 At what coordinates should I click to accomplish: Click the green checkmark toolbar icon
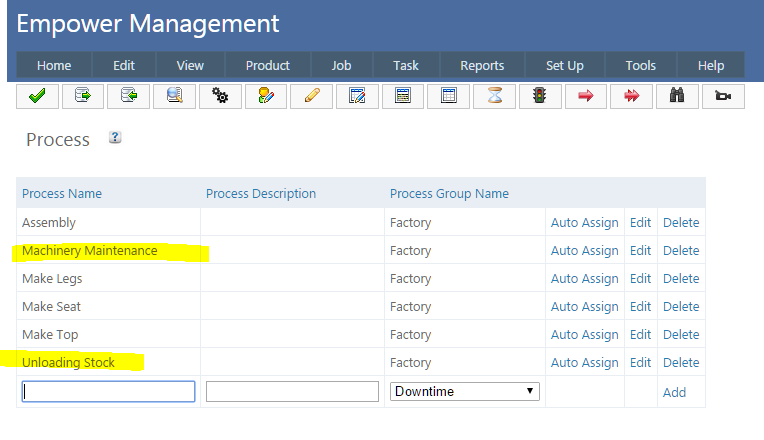coord(37,96)
